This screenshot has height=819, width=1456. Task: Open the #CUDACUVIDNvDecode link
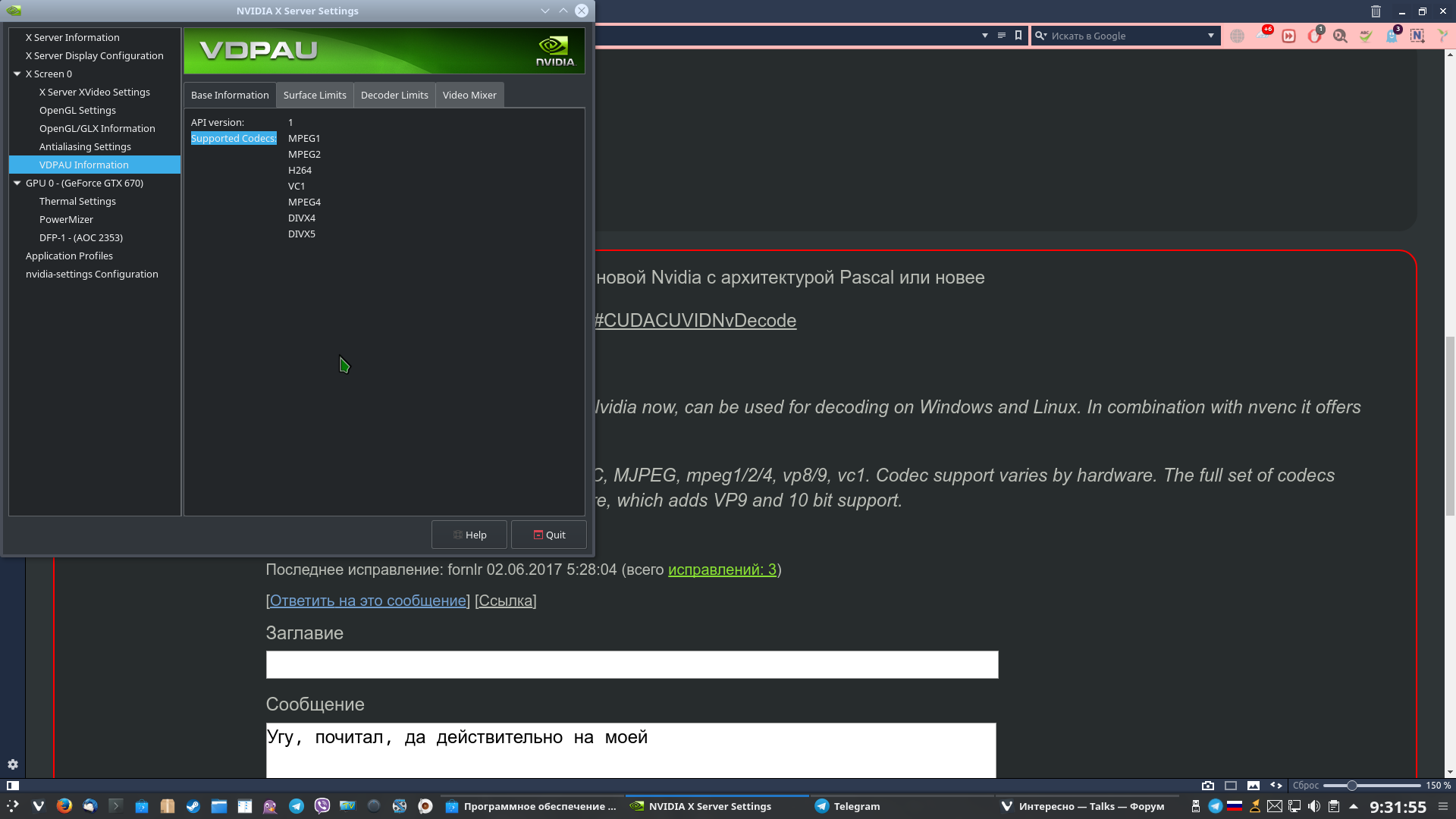click(x=695, y=320)
